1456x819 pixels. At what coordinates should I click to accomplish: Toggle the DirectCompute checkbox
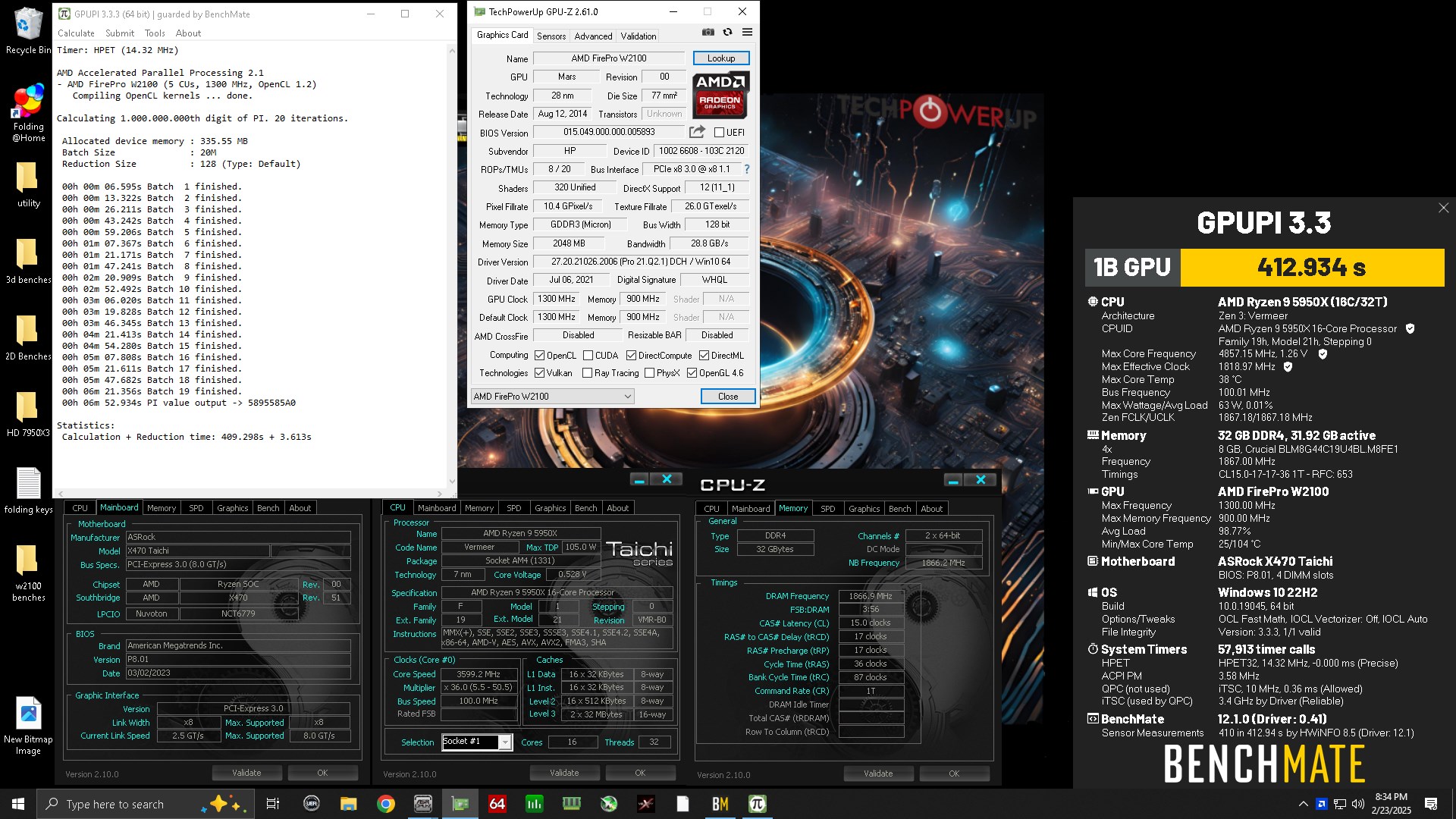(x=631, y=355)
